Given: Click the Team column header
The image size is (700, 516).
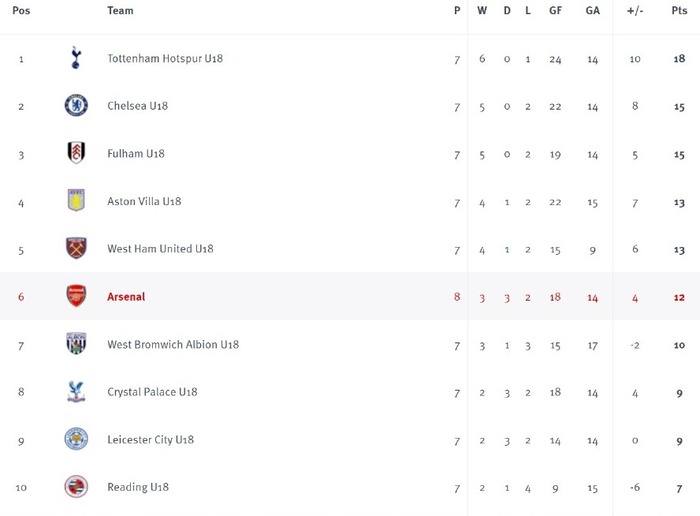Looking at the screenshot, I should [120, 10].
